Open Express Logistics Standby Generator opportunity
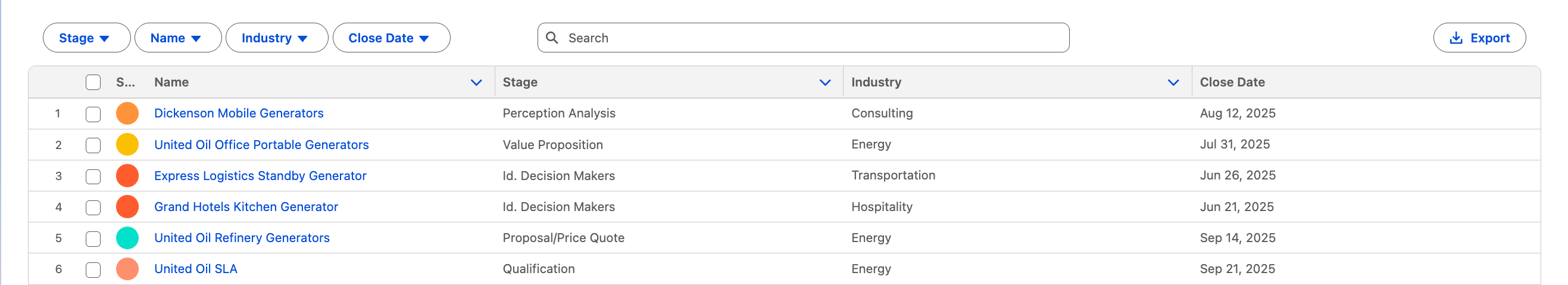Screen dimensions: 1568x285 pyautogui.click(x=260, y=176)
